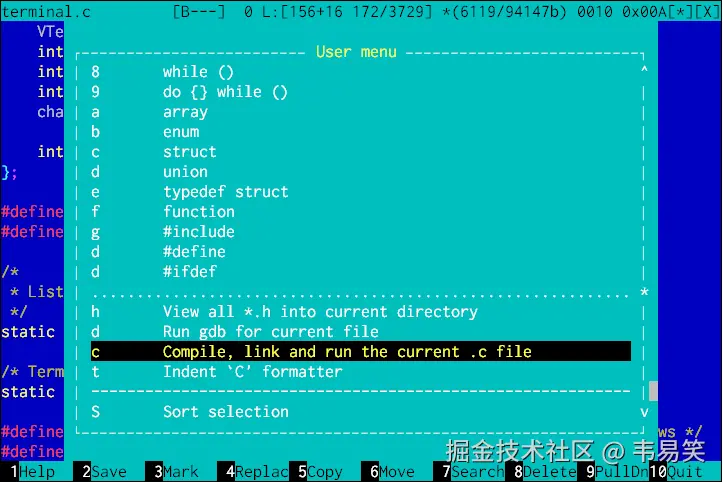The image size is (723, 482).
Task: Select 'Compile, link and run' menu entry
Action: coord(361,352)
